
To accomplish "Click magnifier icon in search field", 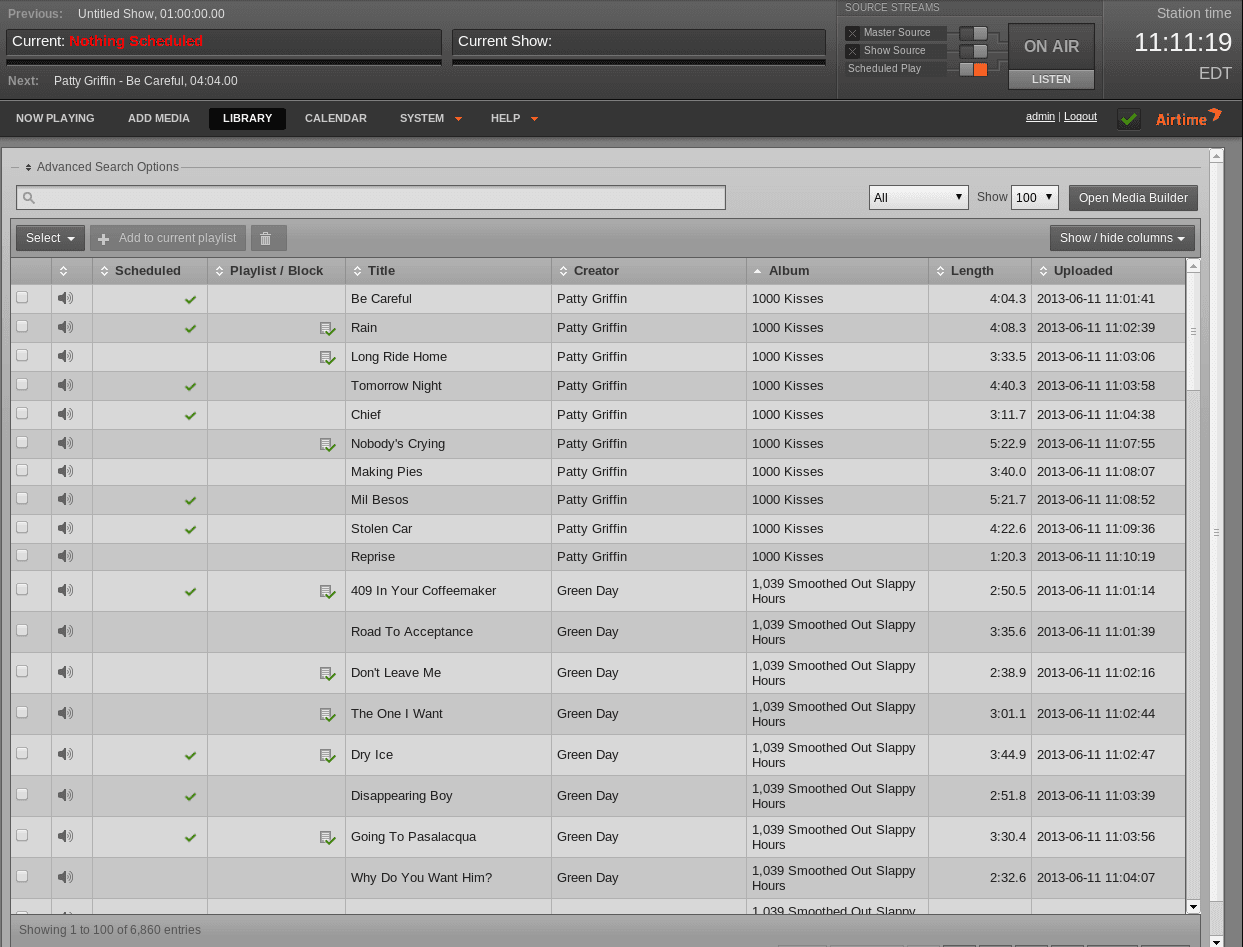I will tap(29, 198).
